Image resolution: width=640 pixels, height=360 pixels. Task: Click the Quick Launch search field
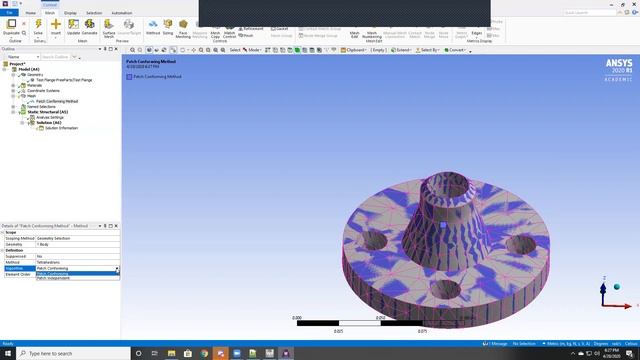pyautogui.click(x=590, y=13)
